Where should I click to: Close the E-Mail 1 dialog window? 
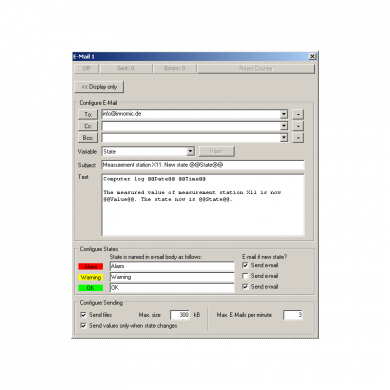pos(312,57)
